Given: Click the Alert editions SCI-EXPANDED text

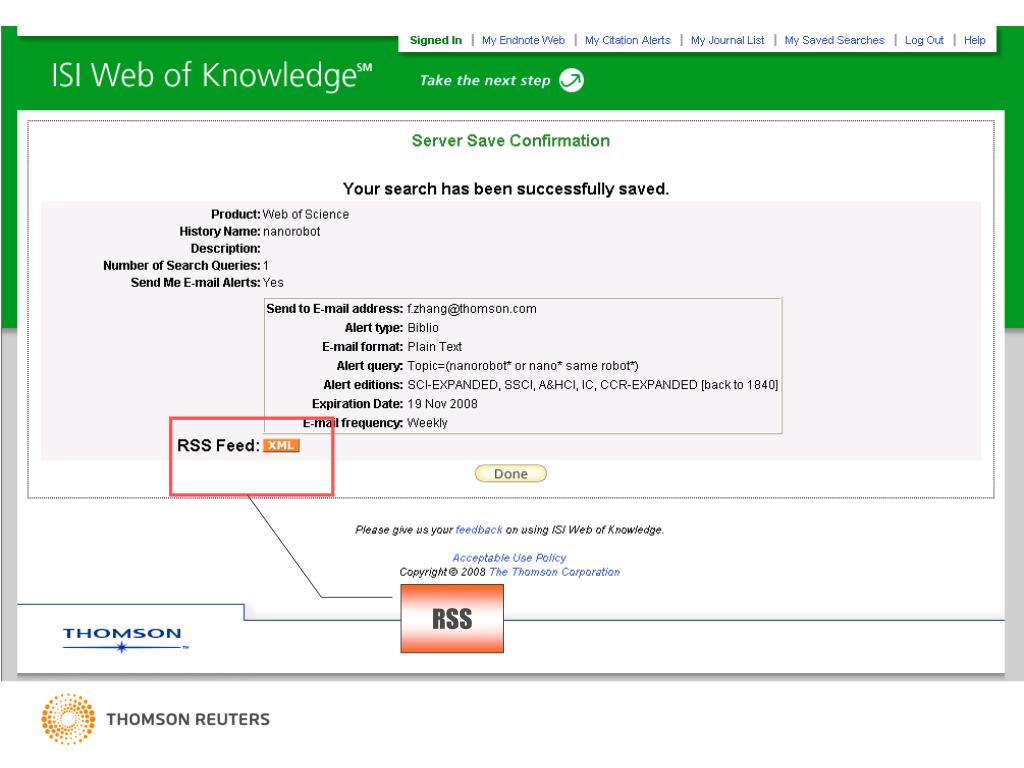Looking at the screenshot, I should [x=592, y=385].
